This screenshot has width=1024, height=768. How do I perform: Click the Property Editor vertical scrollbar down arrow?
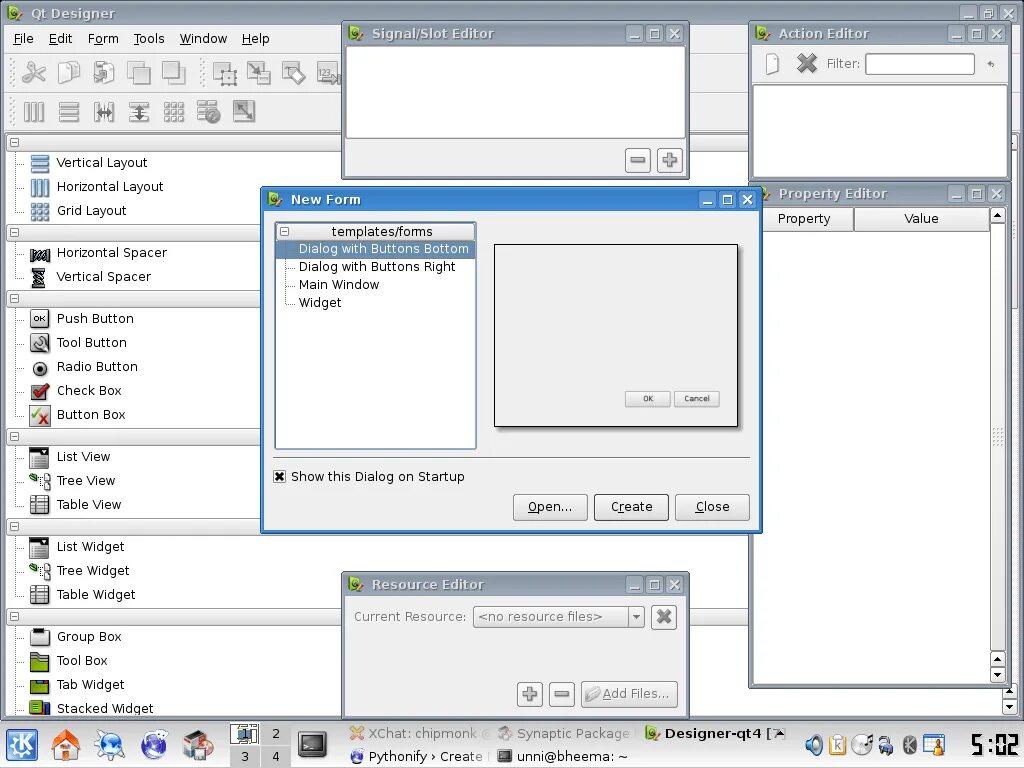click(997, 675)
